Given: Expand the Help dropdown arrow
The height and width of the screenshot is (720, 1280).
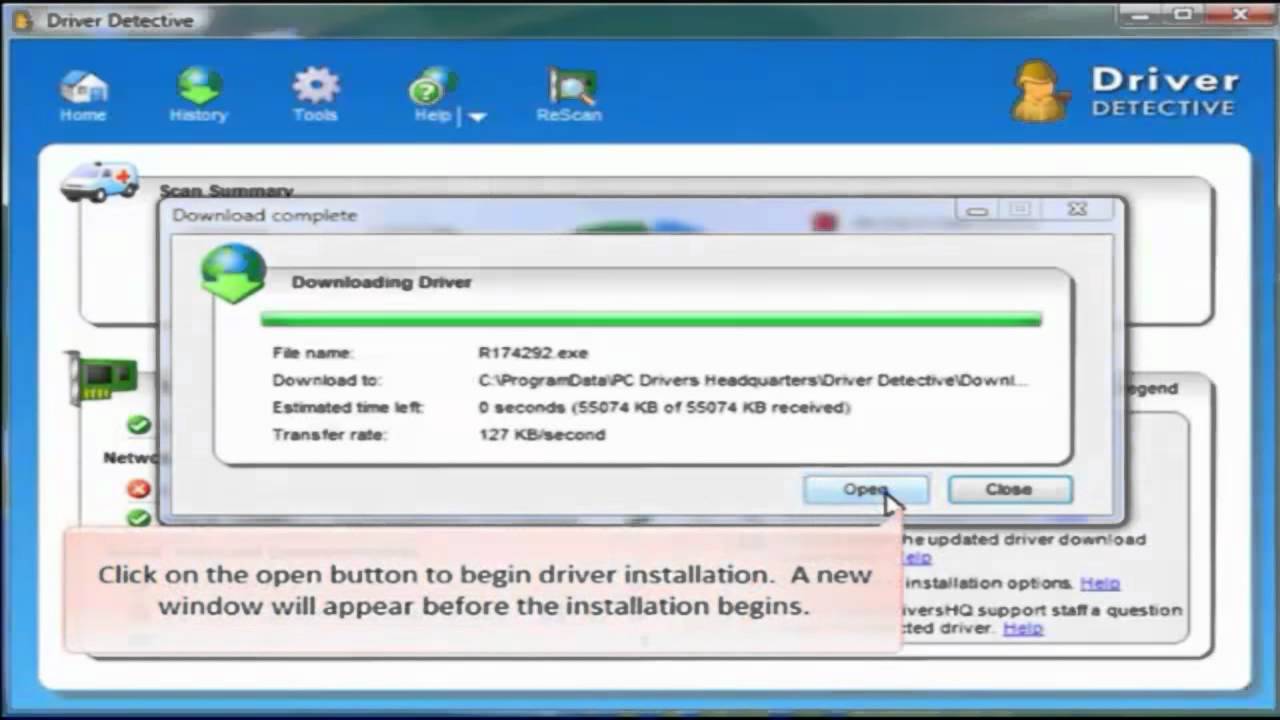Looking at the screenshot, I should coord(477,117).
